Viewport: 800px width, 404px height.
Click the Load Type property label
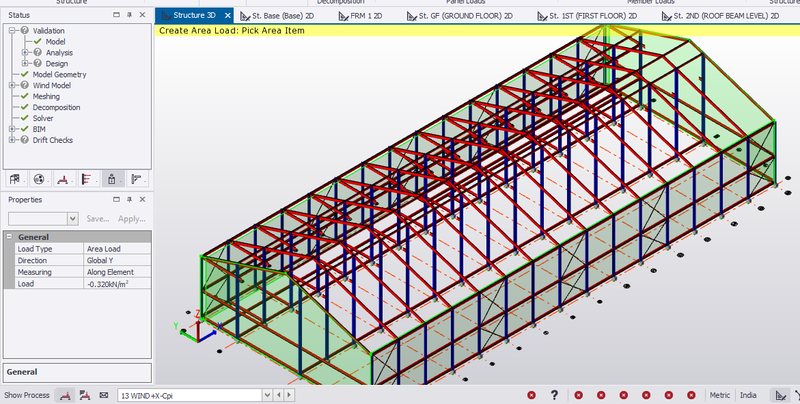click(35, 248)
